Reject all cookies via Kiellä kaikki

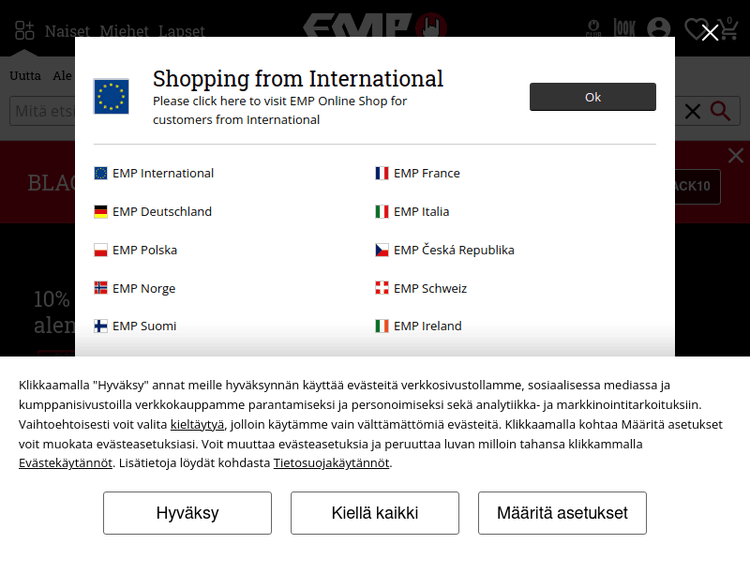[x=375, y=513]
